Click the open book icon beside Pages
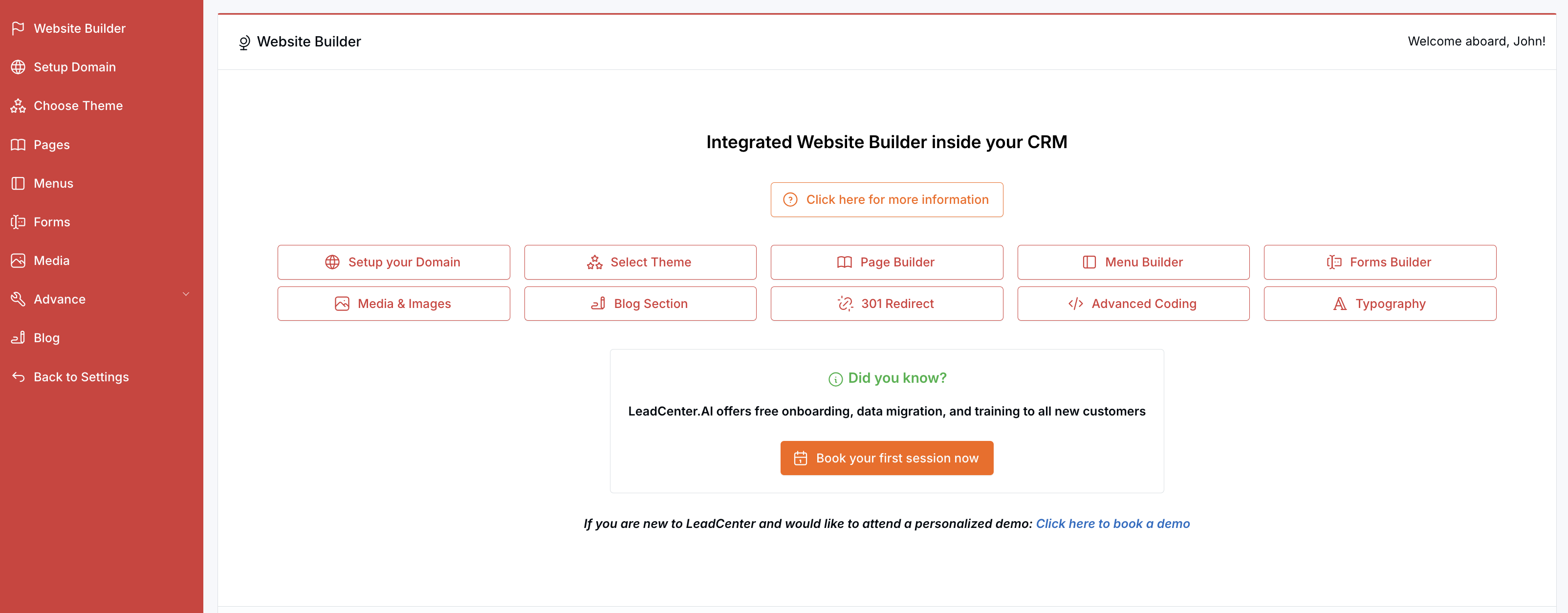The height and width of the screenshot is (613, 1568). click(18, 145)
